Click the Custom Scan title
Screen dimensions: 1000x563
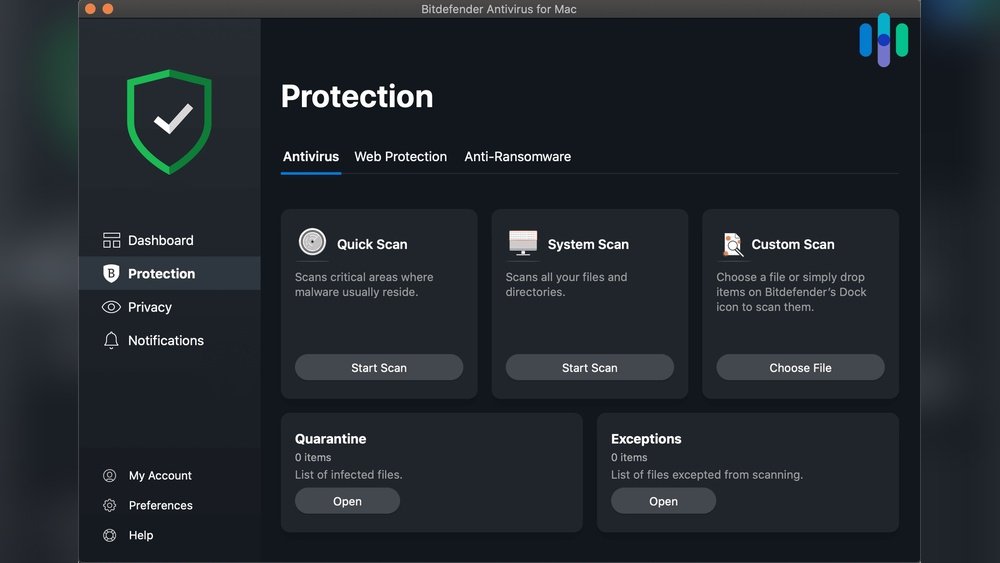[x=793, y=244]
